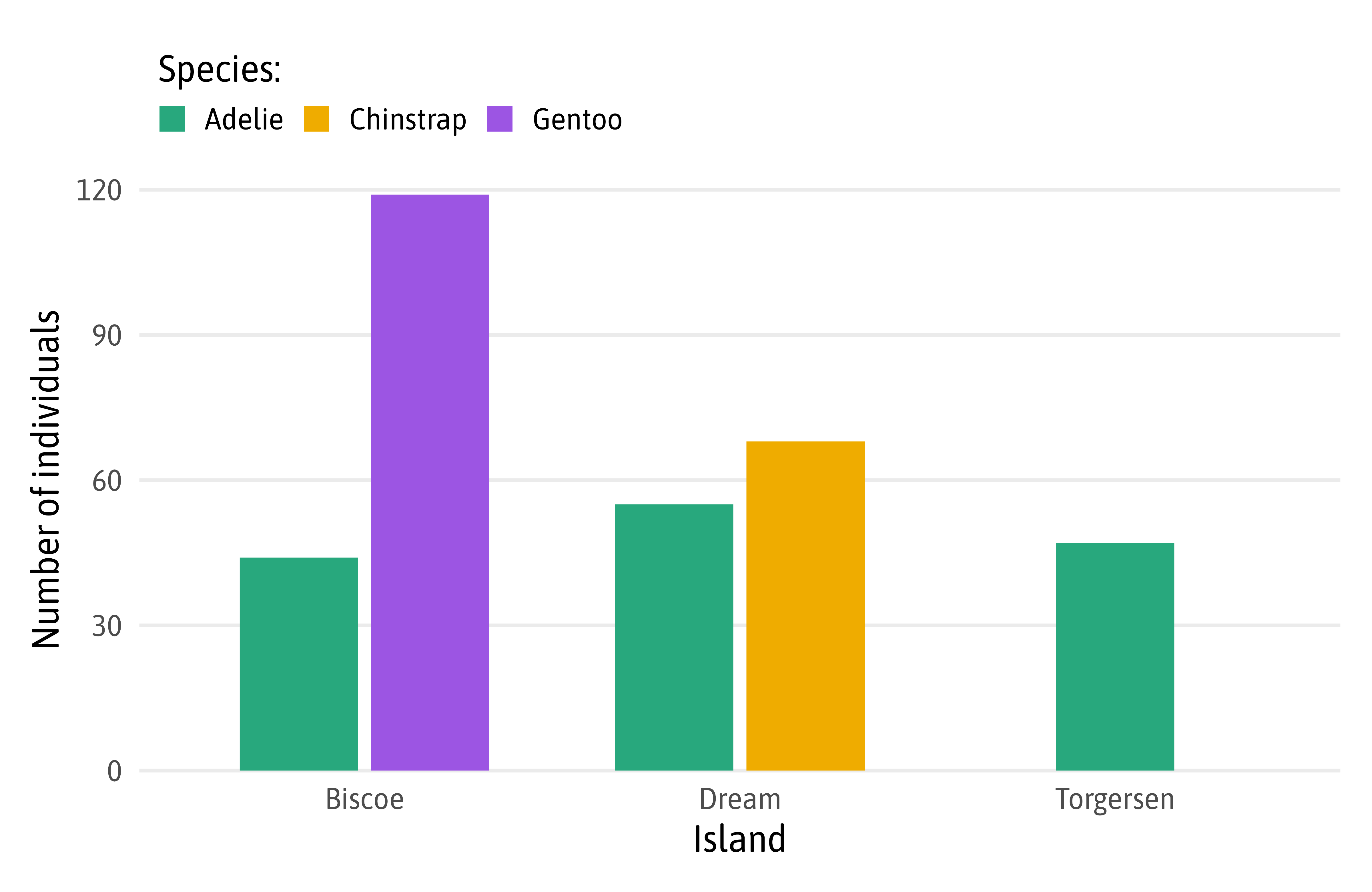Click the 30 y-axis tick label

(x=107, y=626)
